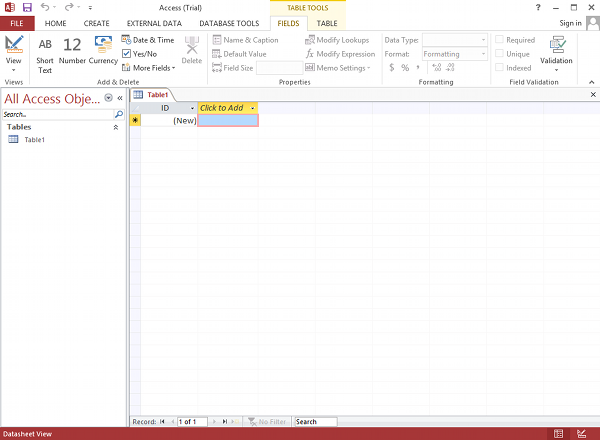Click the Redo arrow
Viewport: 600px width, 440px height.
click(69, 7)
